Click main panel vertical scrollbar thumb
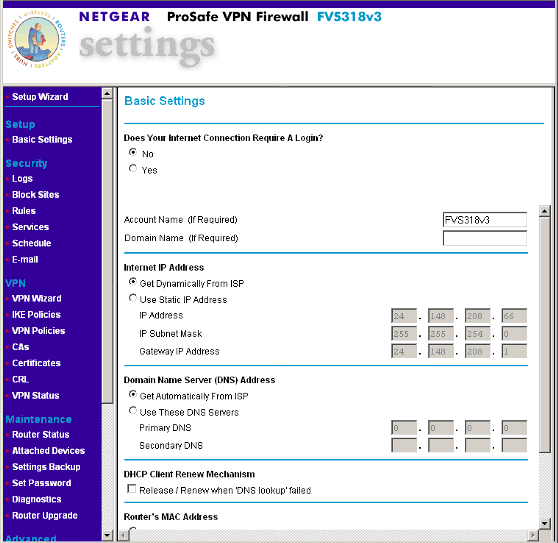The height and width of the screenshot is (543, 558). [x=544, y=335]
